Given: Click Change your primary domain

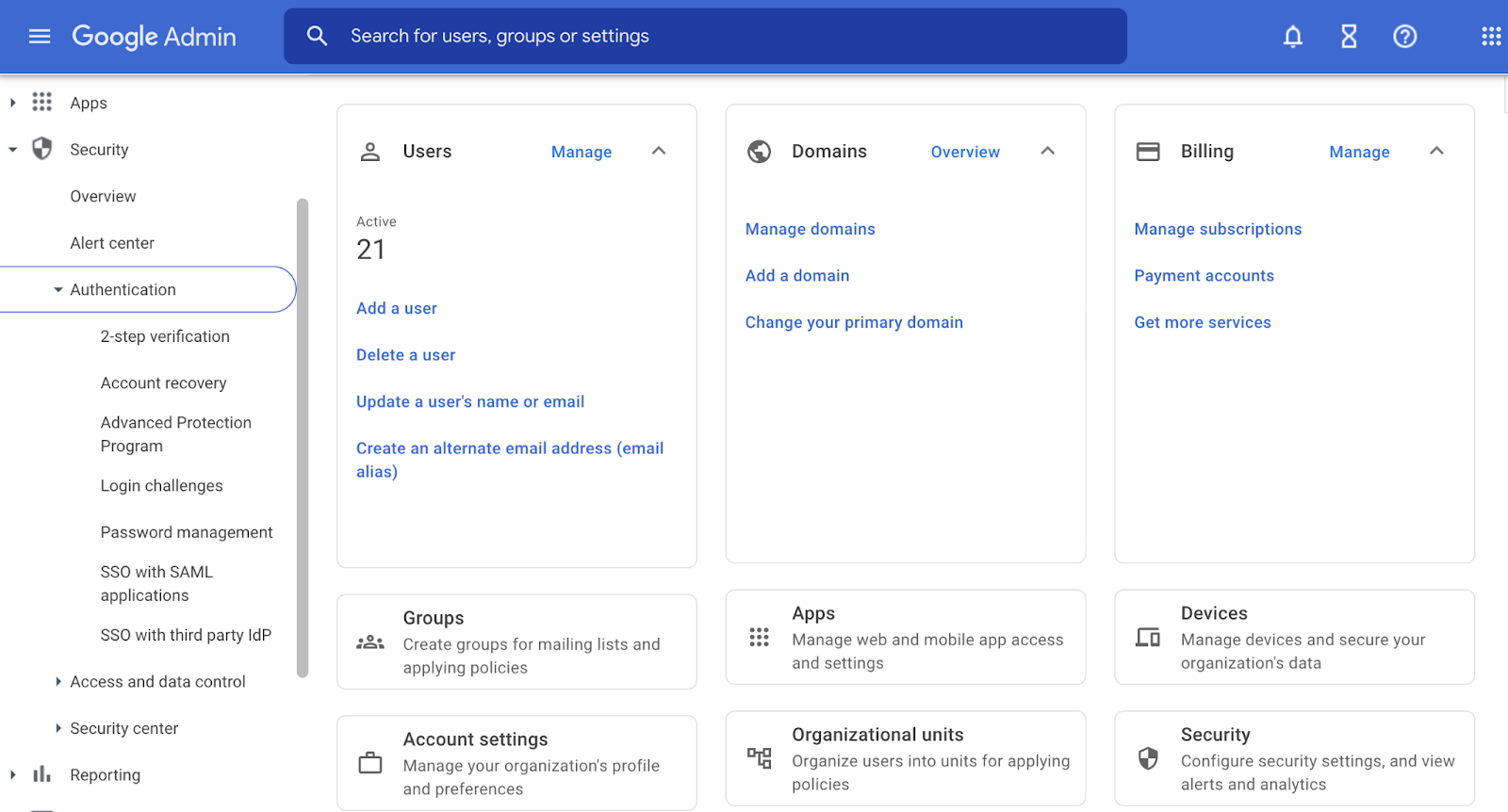Looking at the screenshot, I should pyautogui.click(x=854, y=322).
